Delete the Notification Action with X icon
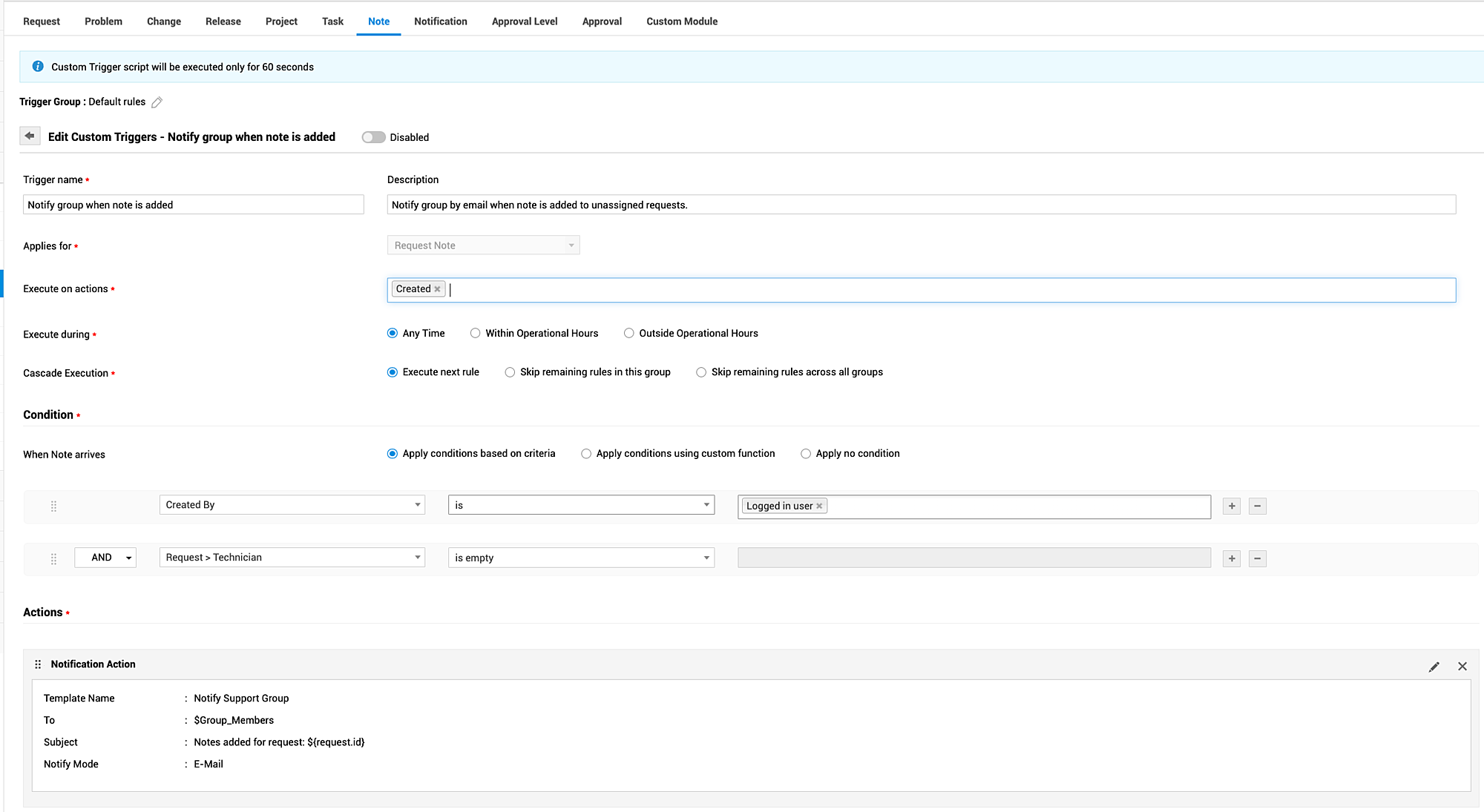This screenshot has width=1484, height=812. [1462, 667]
